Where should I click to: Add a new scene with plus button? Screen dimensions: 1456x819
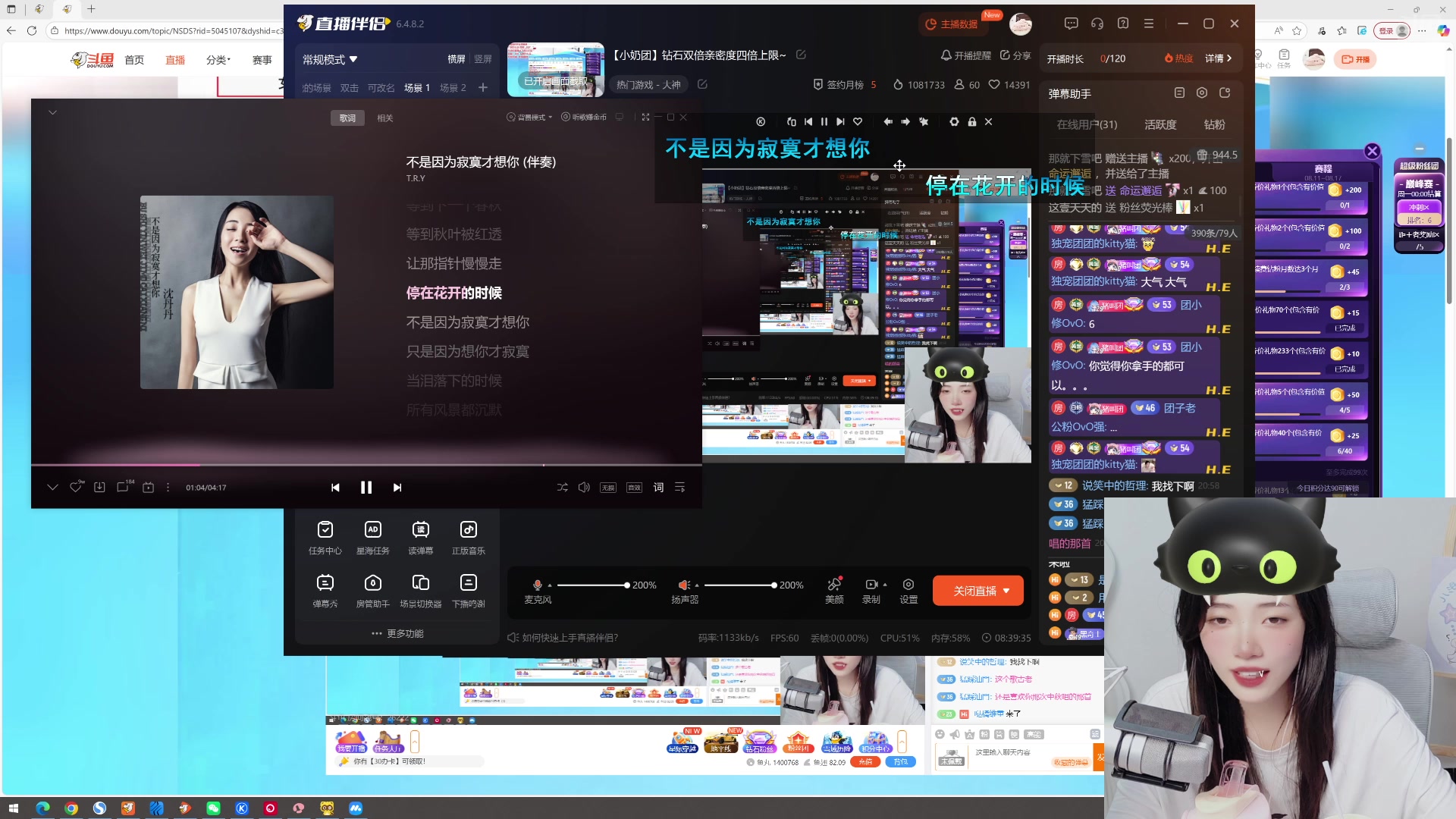pos(483,88)
